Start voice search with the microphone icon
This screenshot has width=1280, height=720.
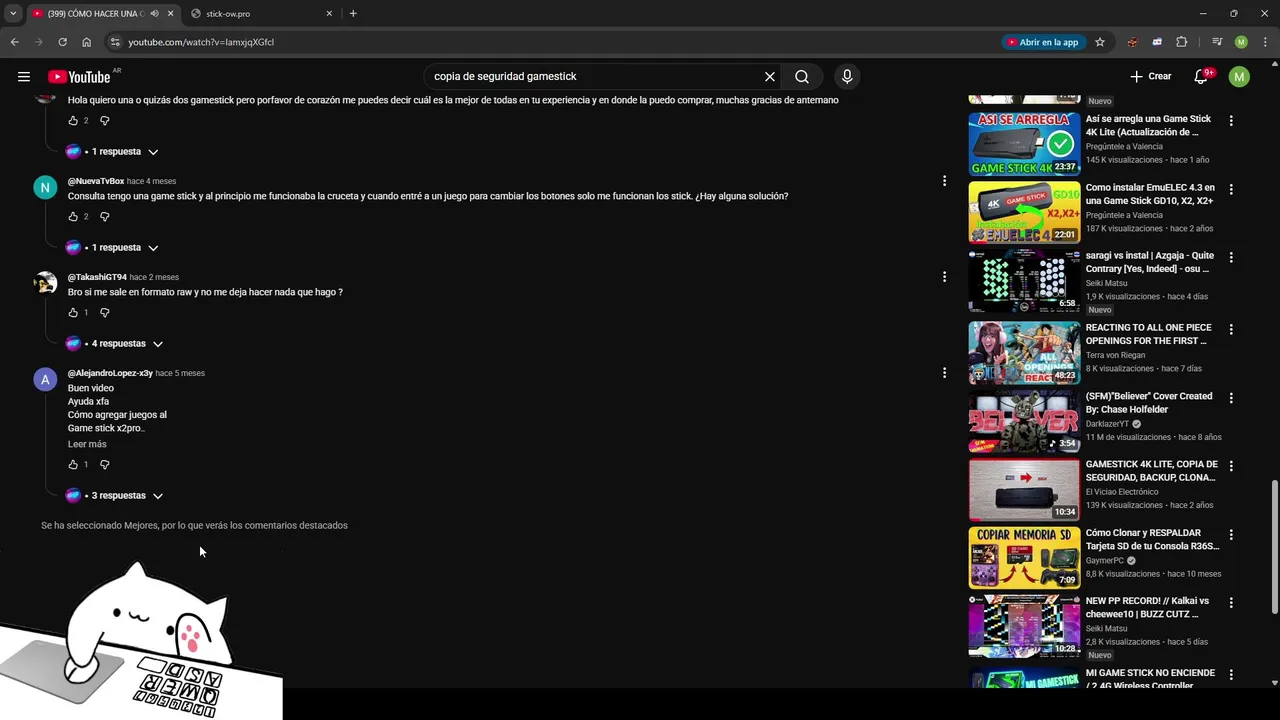[847, 77]
